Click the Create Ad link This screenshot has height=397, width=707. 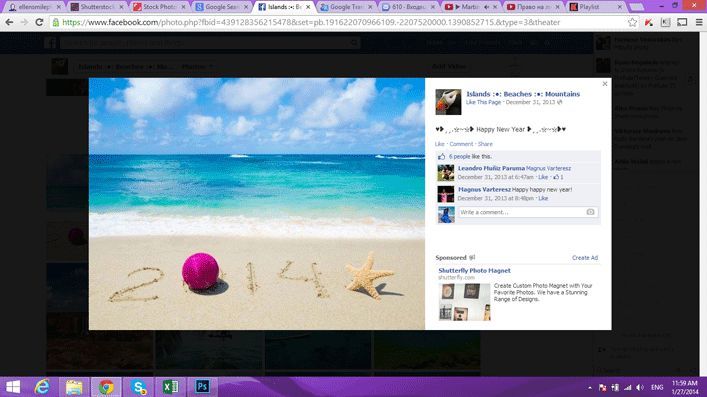pos(585,258)
